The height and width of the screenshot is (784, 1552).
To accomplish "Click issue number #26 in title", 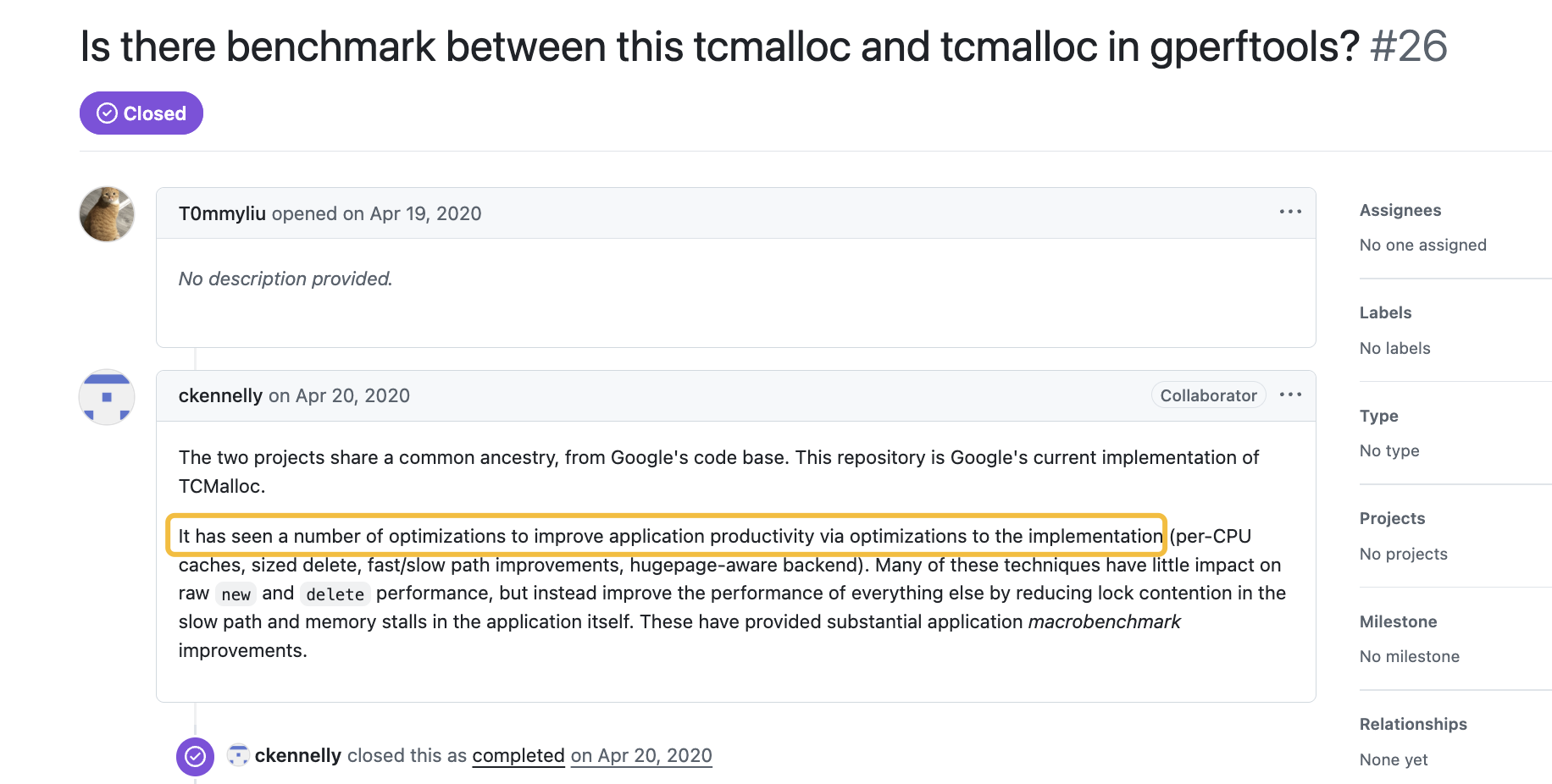I will (1409, 46).
